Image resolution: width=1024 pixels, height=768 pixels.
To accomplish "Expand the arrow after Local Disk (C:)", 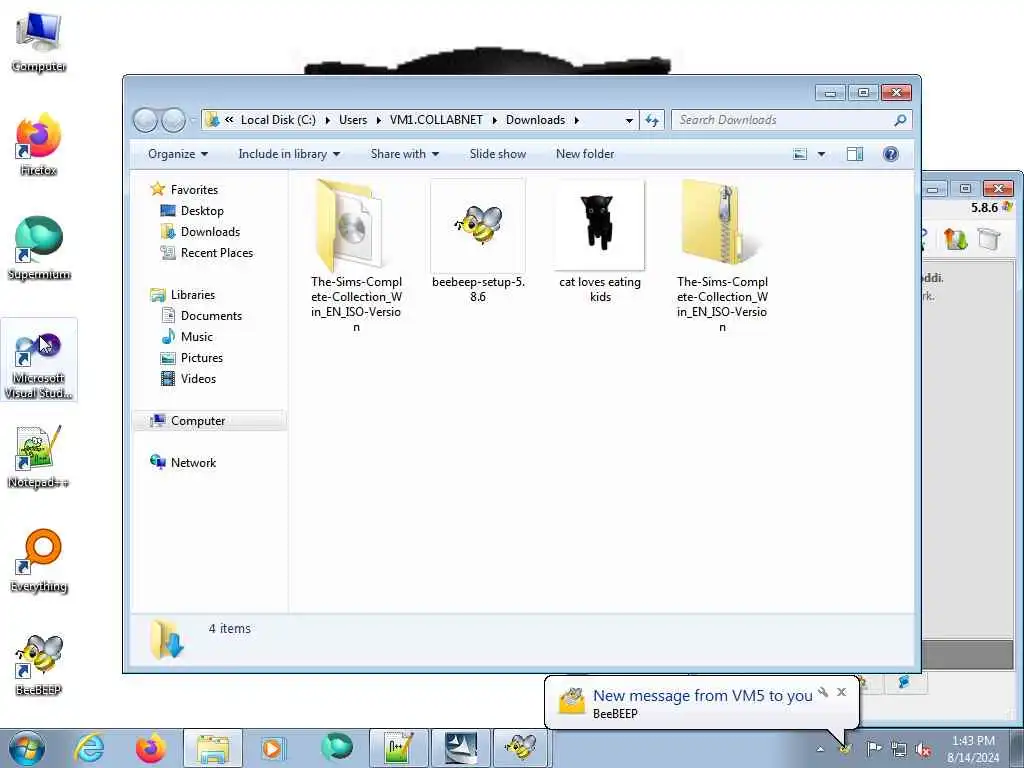I will (x=327, y=120).
